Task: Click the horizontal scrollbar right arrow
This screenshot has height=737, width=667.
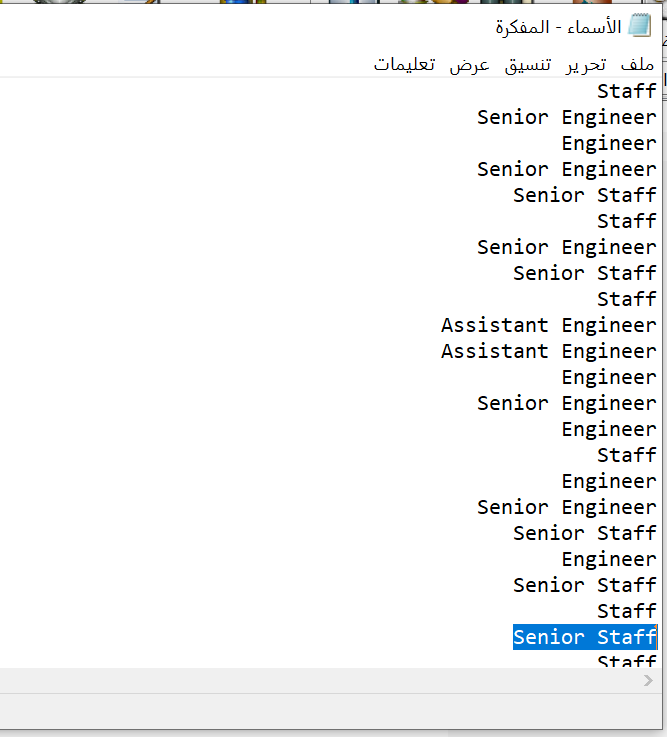Action: [648, 680]
